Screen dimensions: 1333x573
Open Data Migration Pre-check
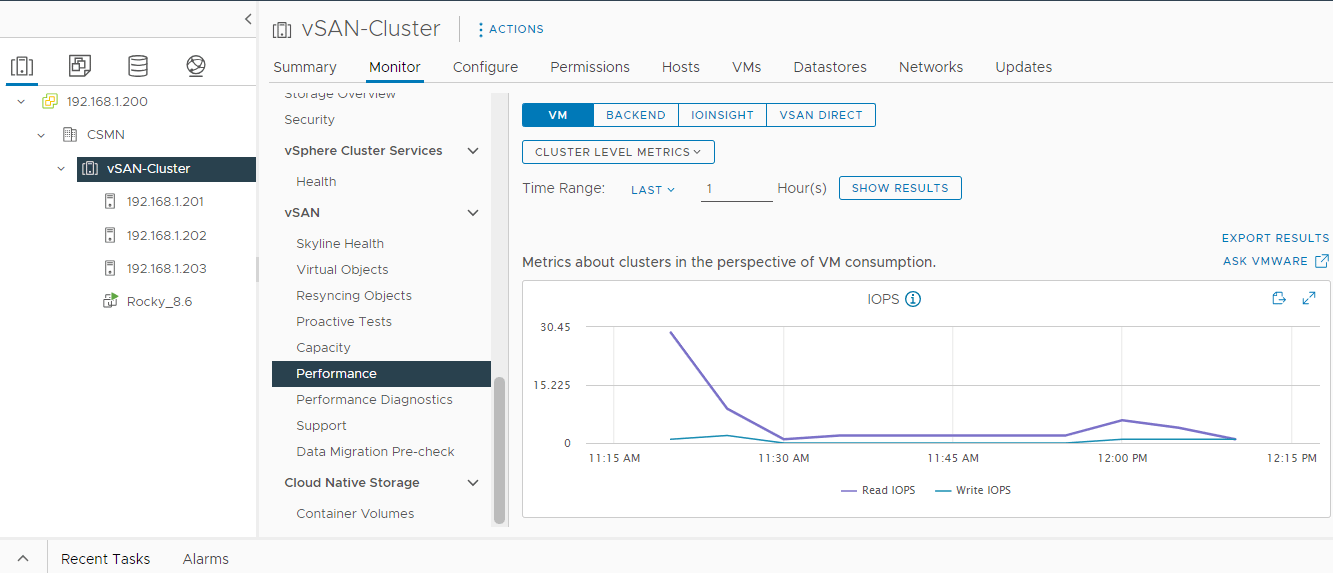pyautogui.click(x=375, y=452)
